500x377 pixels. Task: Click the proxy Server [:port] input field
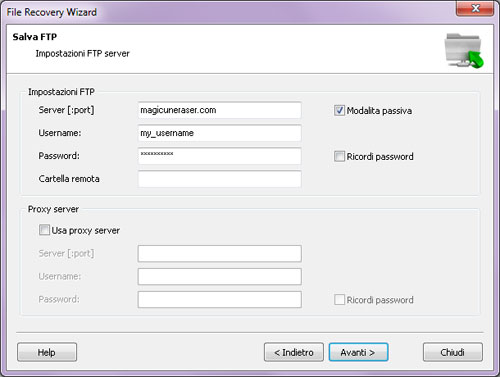tap(220, 254)
